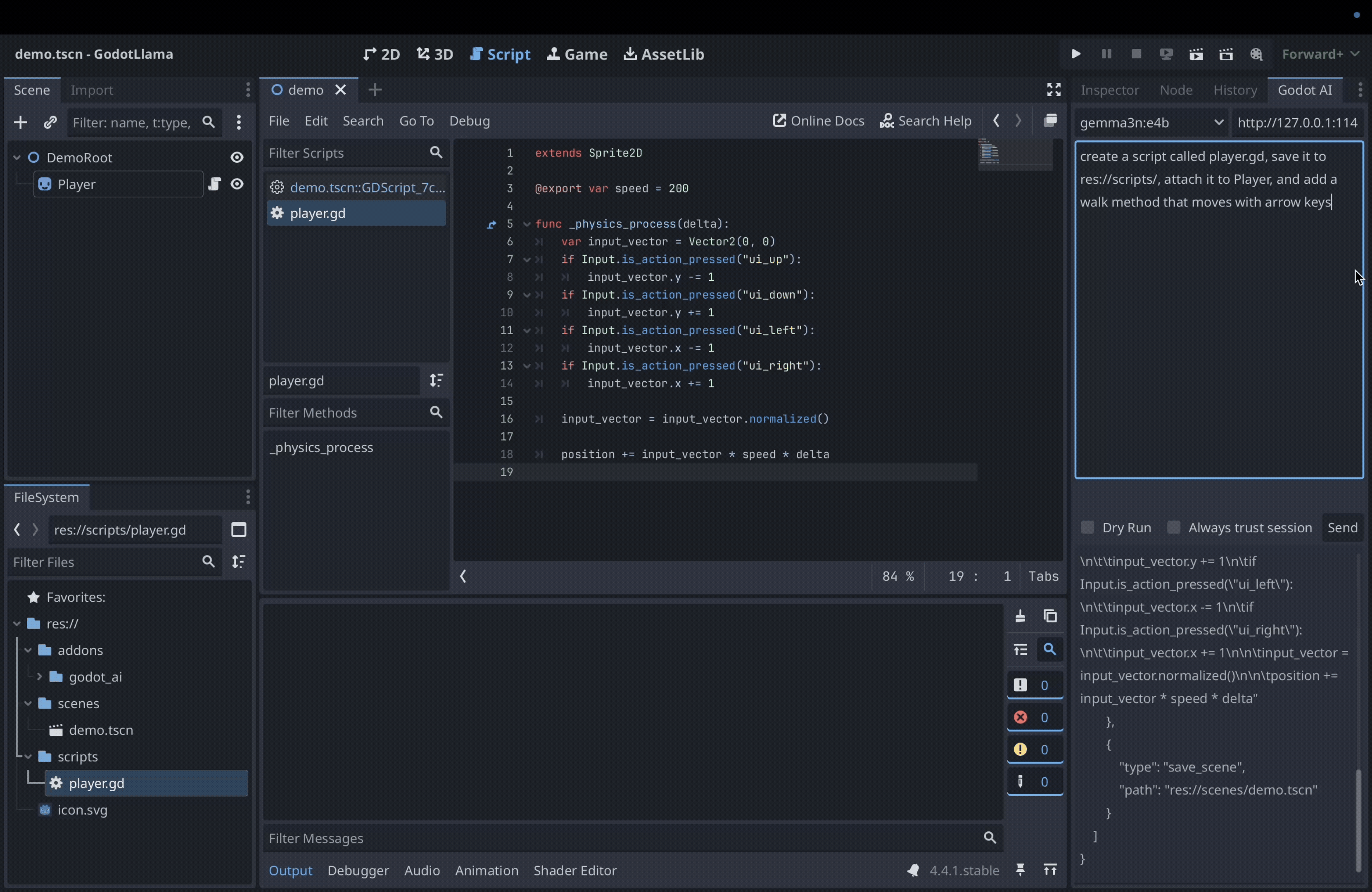Open Movie Maker mode icon
The image size is (1372, 892).
point(1256,54)
